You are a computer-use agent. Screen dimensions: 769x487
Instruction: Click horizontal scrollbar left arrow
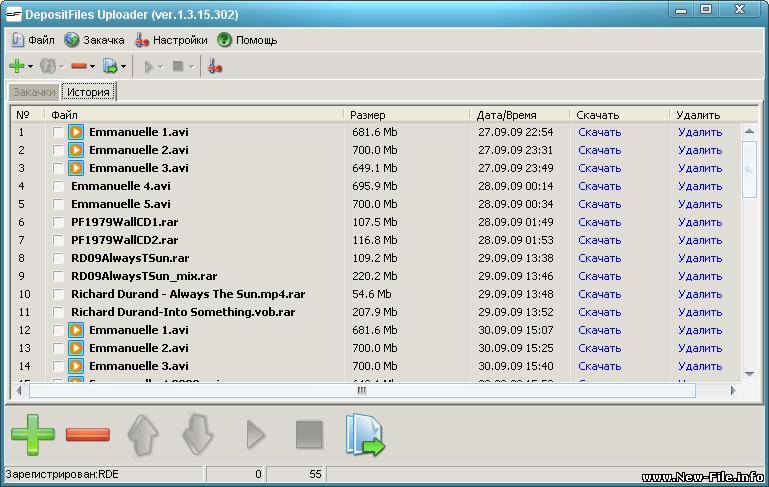tap(19, 391)
